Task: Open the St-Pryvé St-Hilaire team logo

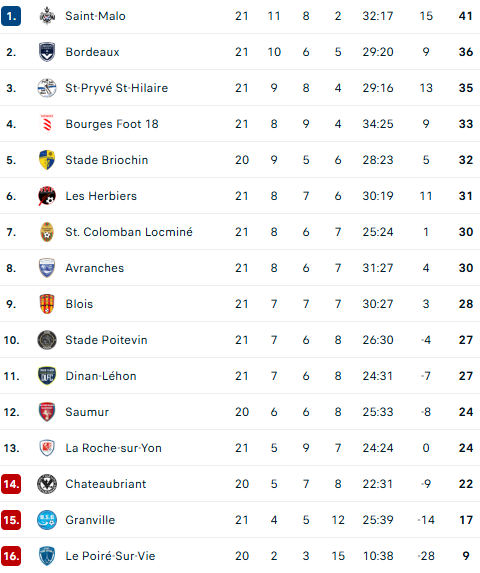Action: click(x=47, y=88)
